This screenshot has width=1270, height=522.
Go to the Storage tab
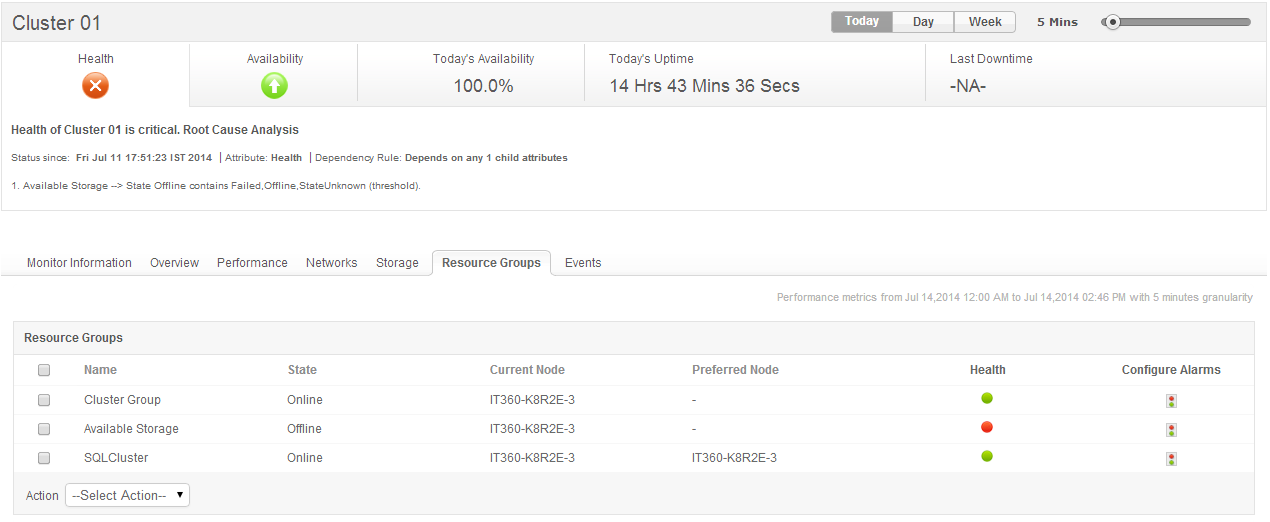397,263
